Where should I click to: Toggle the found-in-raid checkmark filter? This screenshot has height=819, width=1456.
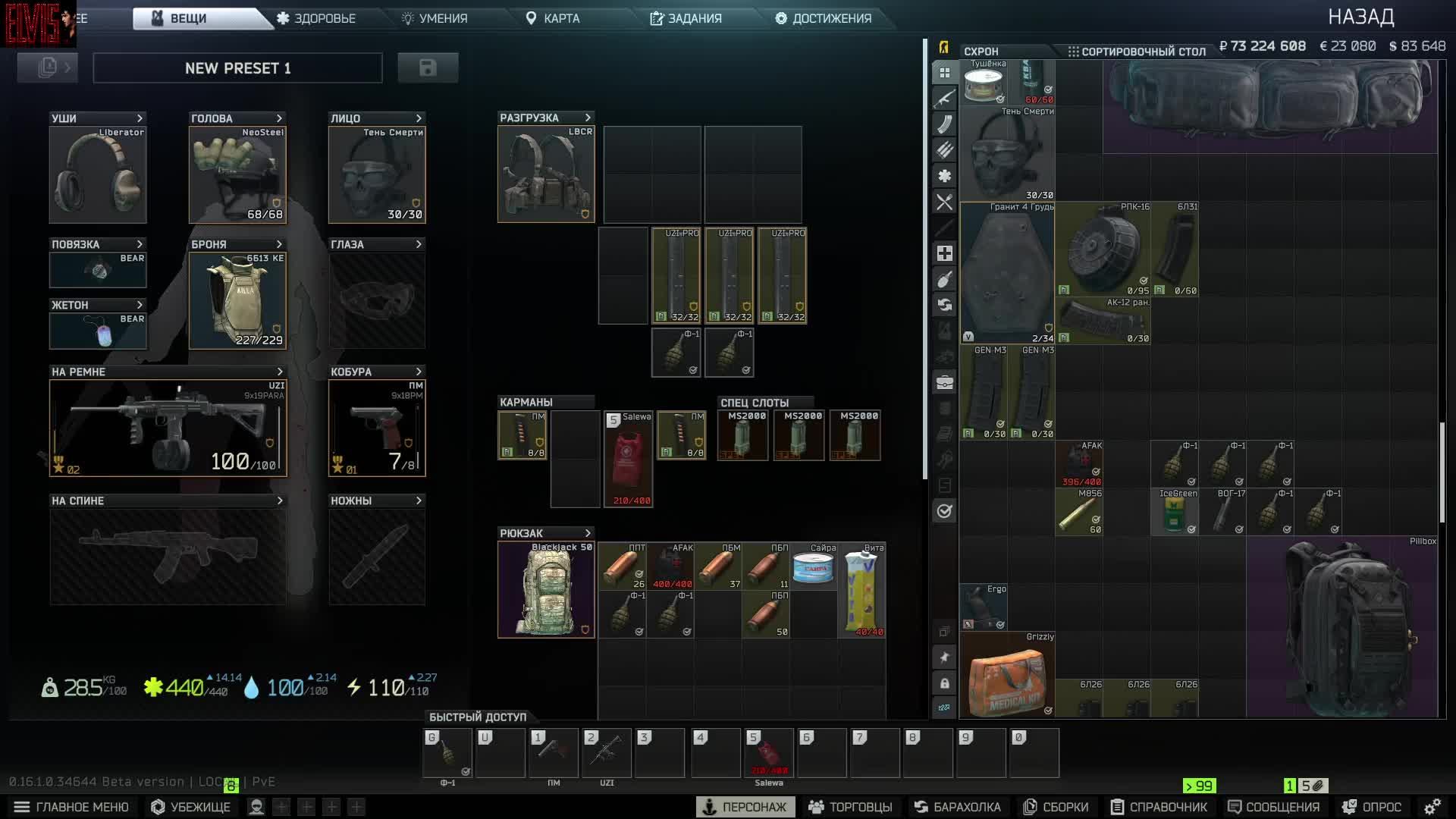click(x=945, y=512)
